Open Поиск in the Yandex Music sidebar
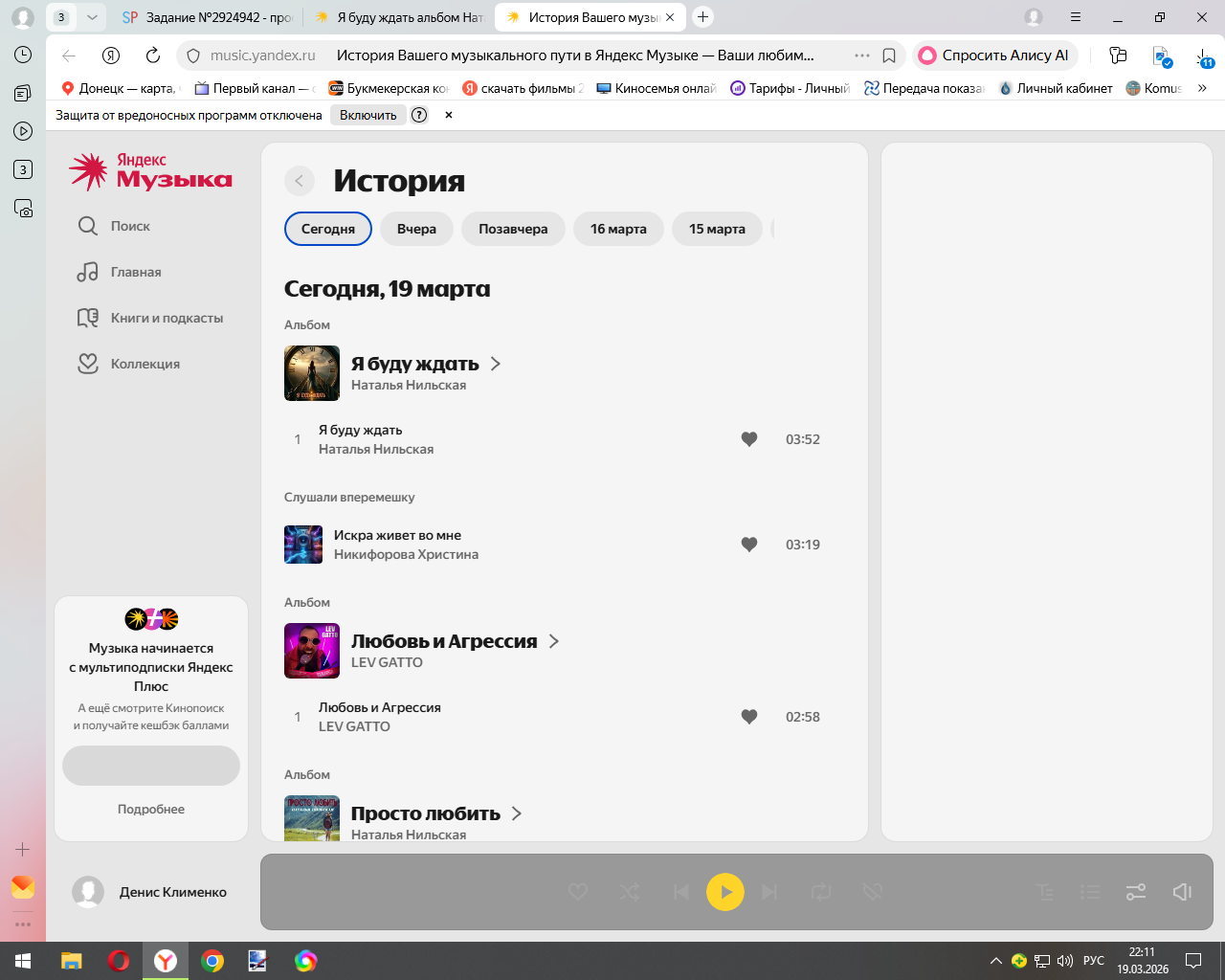This screenshot has height=980, width=1225. click(114, 226)
